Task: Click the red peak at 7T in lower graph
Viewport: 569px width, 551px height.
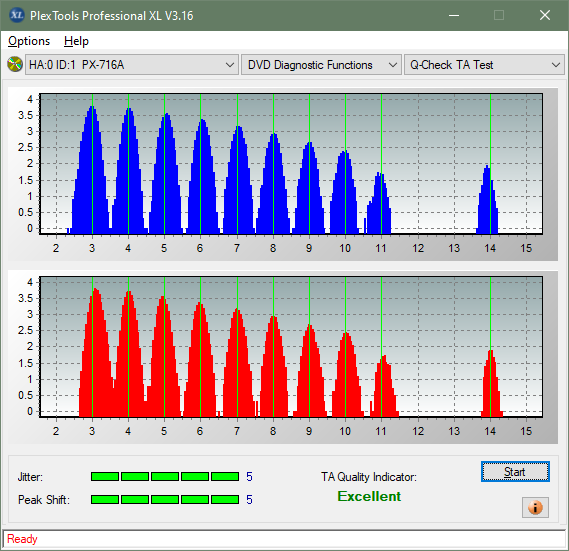Action: pos(237,362)
